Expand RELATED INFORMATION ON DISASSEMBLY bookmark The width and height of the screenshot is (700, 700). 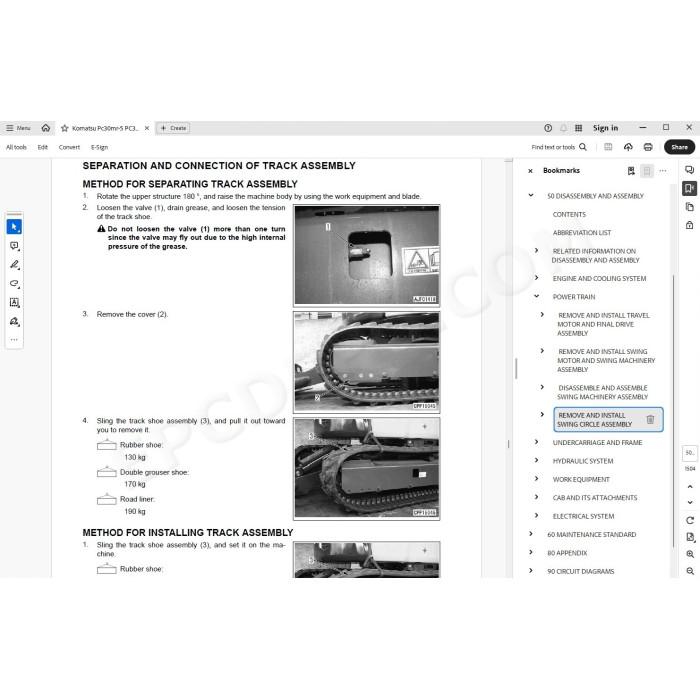537,250
